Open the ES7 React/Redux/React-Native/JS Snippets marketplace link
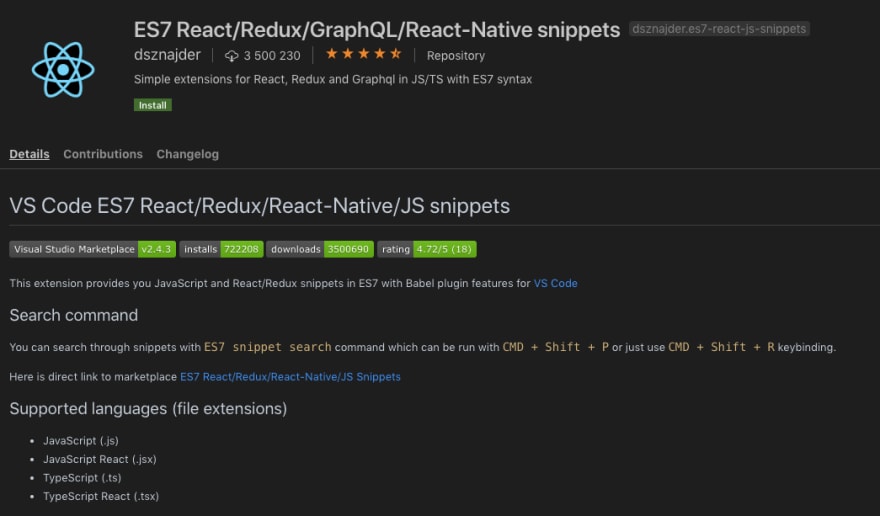This screenshot has height=516, width=880. [x=290, y=377]
